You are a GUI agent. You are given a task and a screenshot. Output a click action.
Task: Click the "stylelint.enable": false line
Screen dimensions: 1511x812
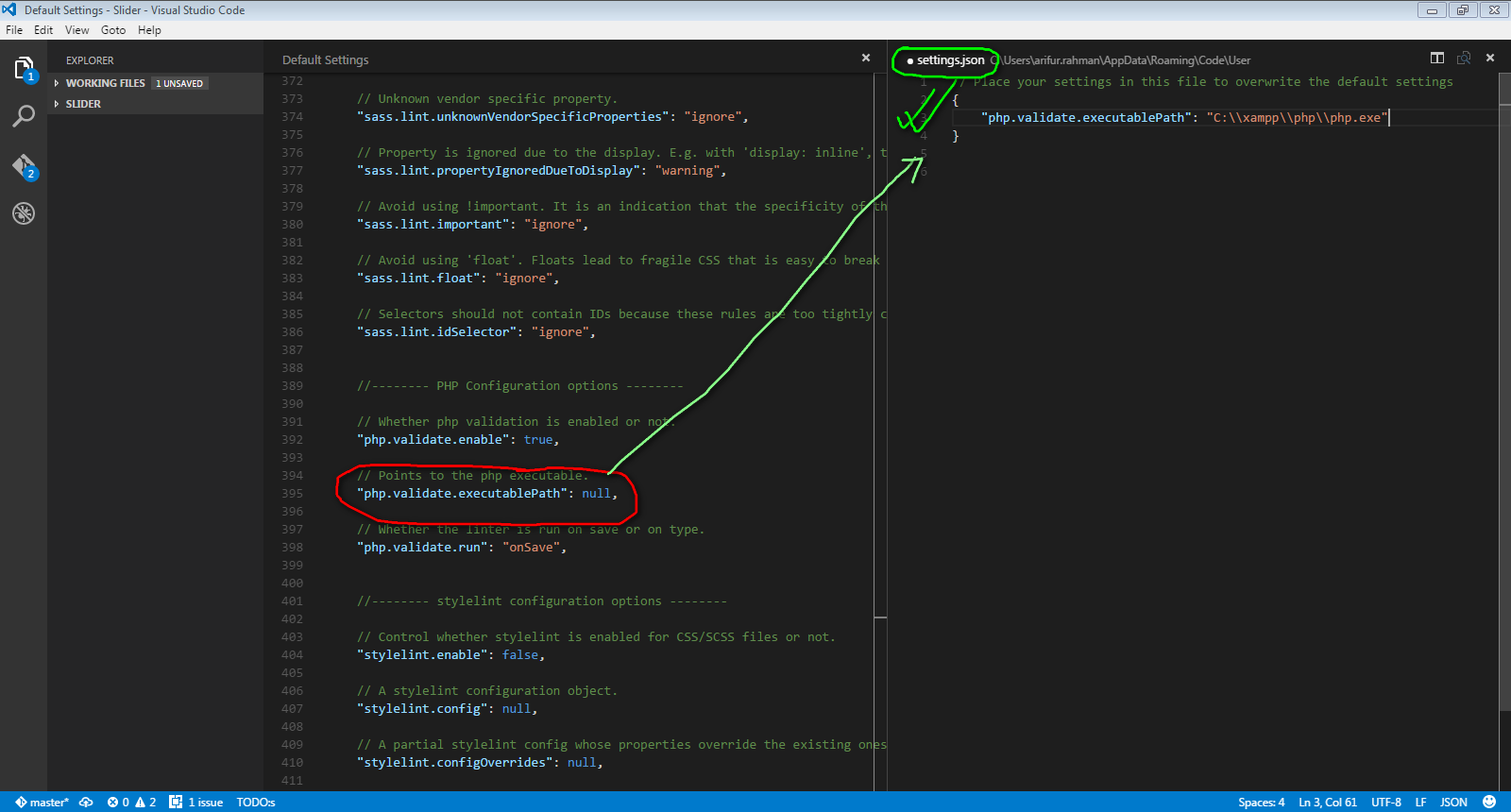(x=450, y=655)
